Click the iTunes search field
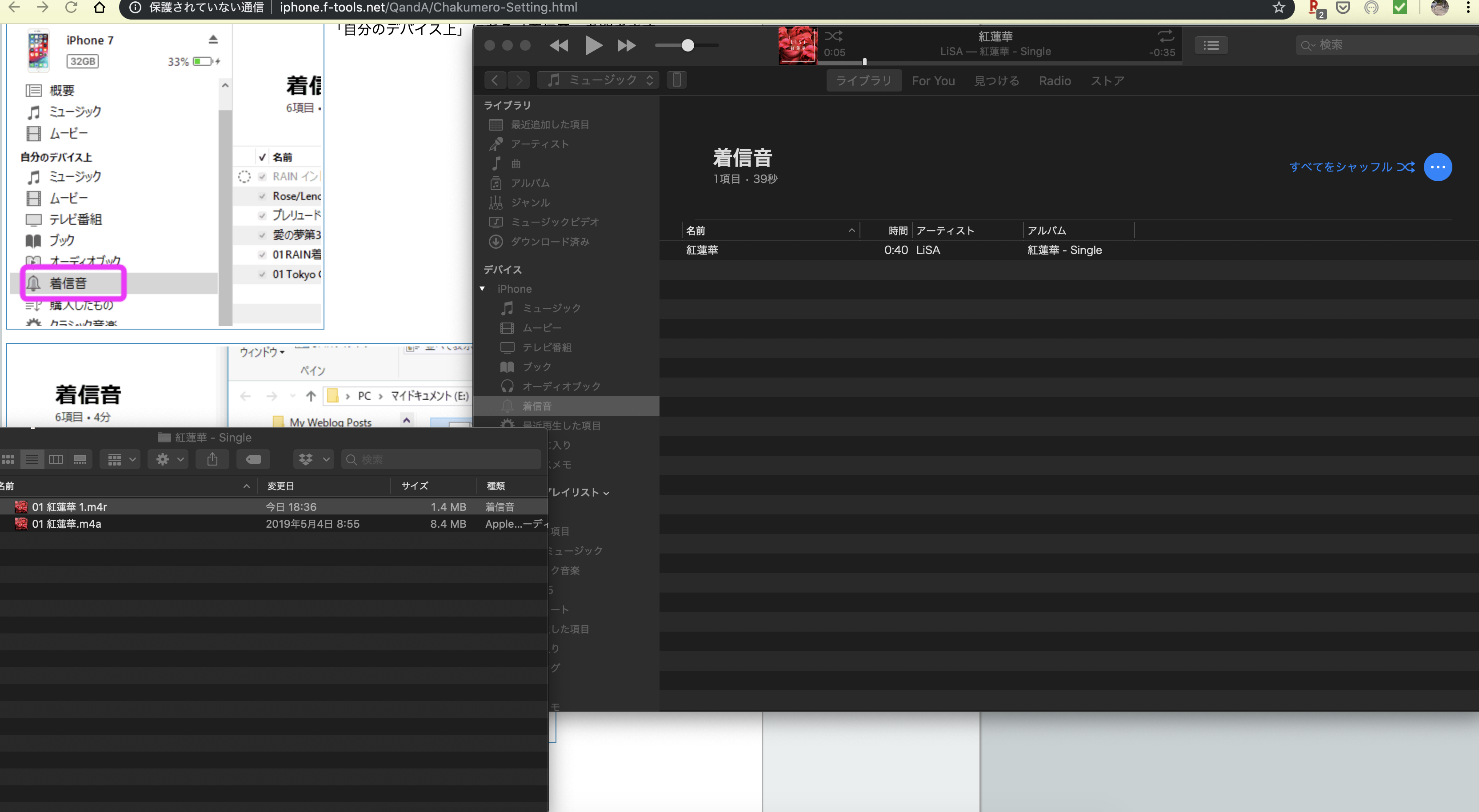This screenshot has height=812, width=1479. pos(1387,45)
